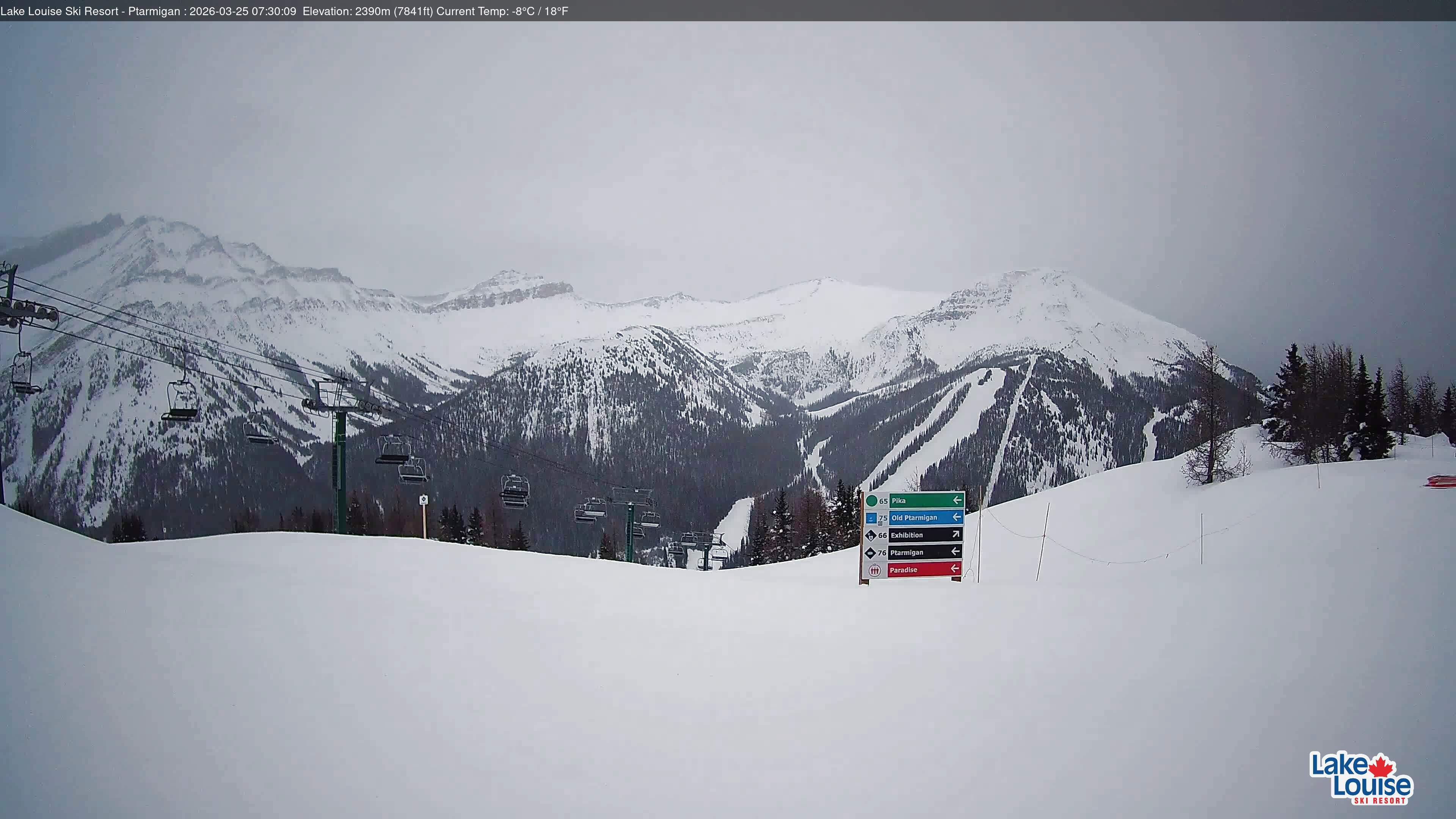Click the blue square icon beside Old Ptarmigan
This screenshot has width=1456, height=819.
871,518
